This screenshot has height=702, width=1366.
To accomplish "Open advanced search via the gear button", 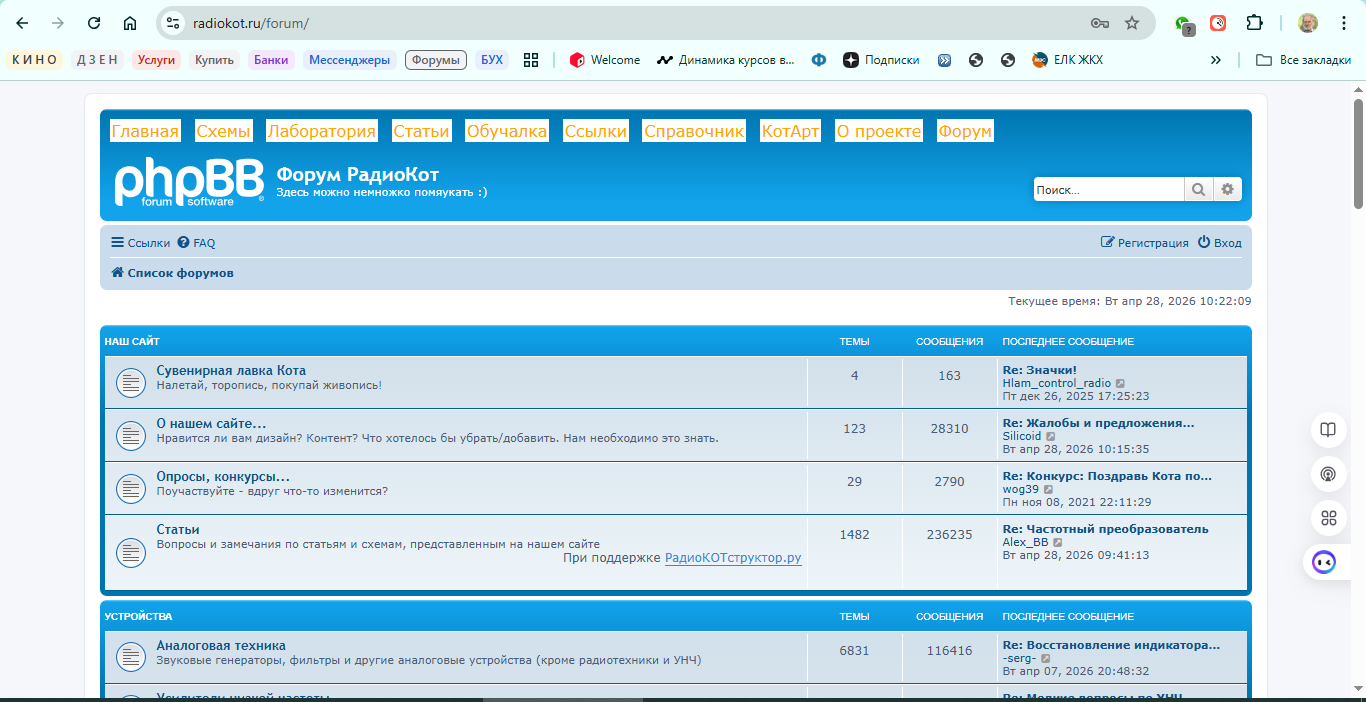I will pos(1227,189).
